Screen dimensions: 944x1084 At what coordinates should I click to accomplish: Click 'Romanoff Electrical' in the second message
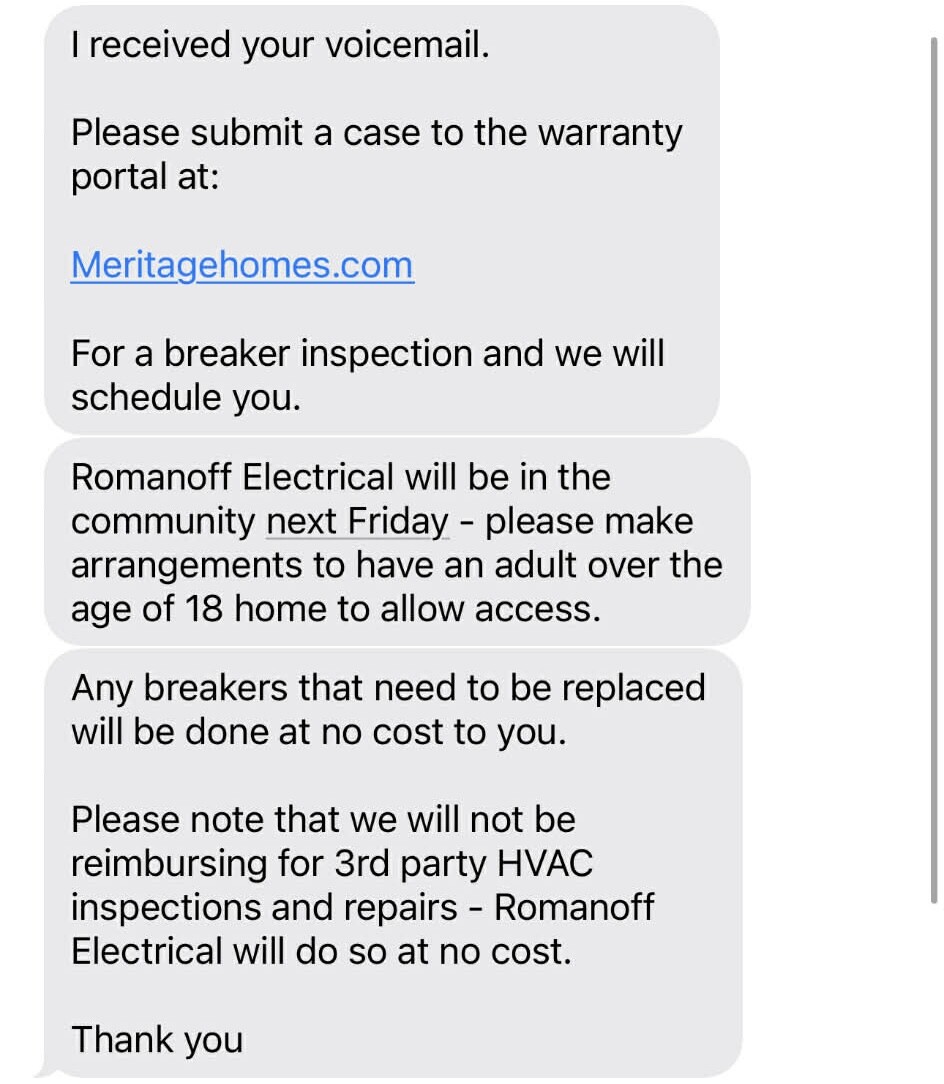230,476
